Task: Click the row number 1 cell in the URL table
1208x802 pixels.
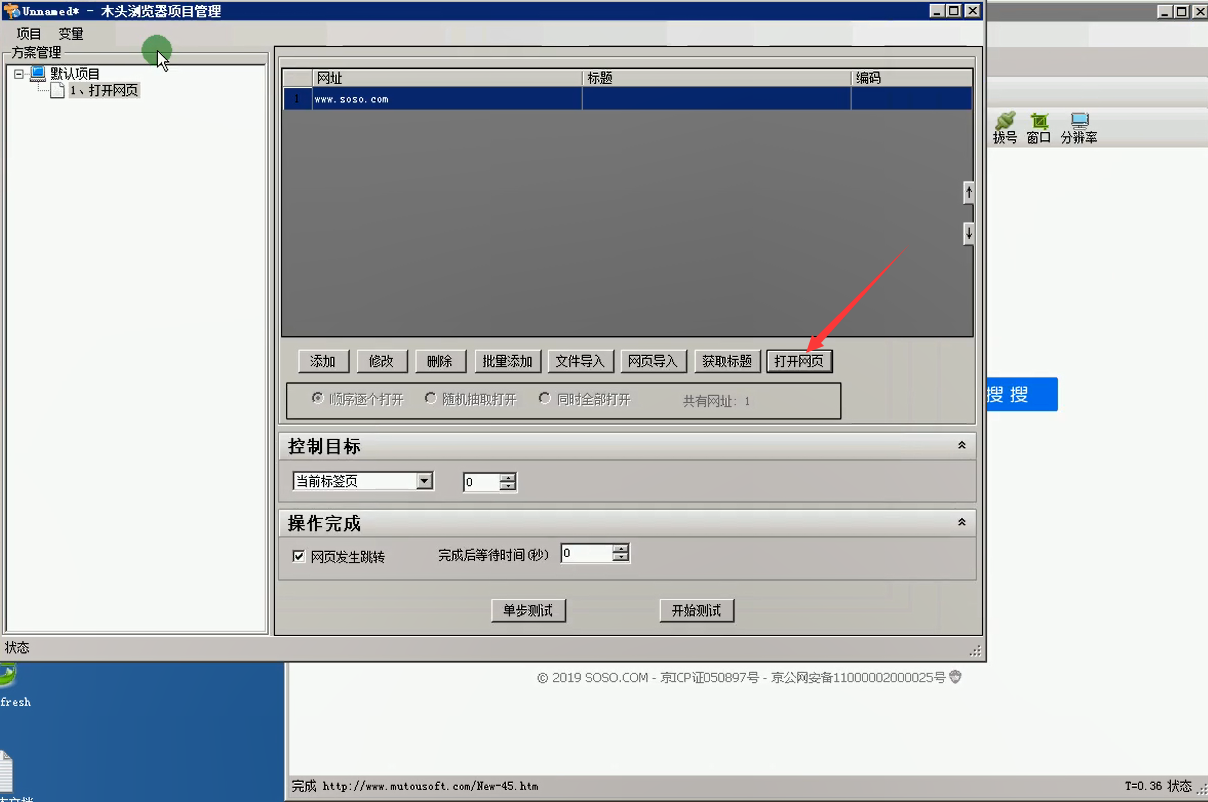Action: [297, 99]
